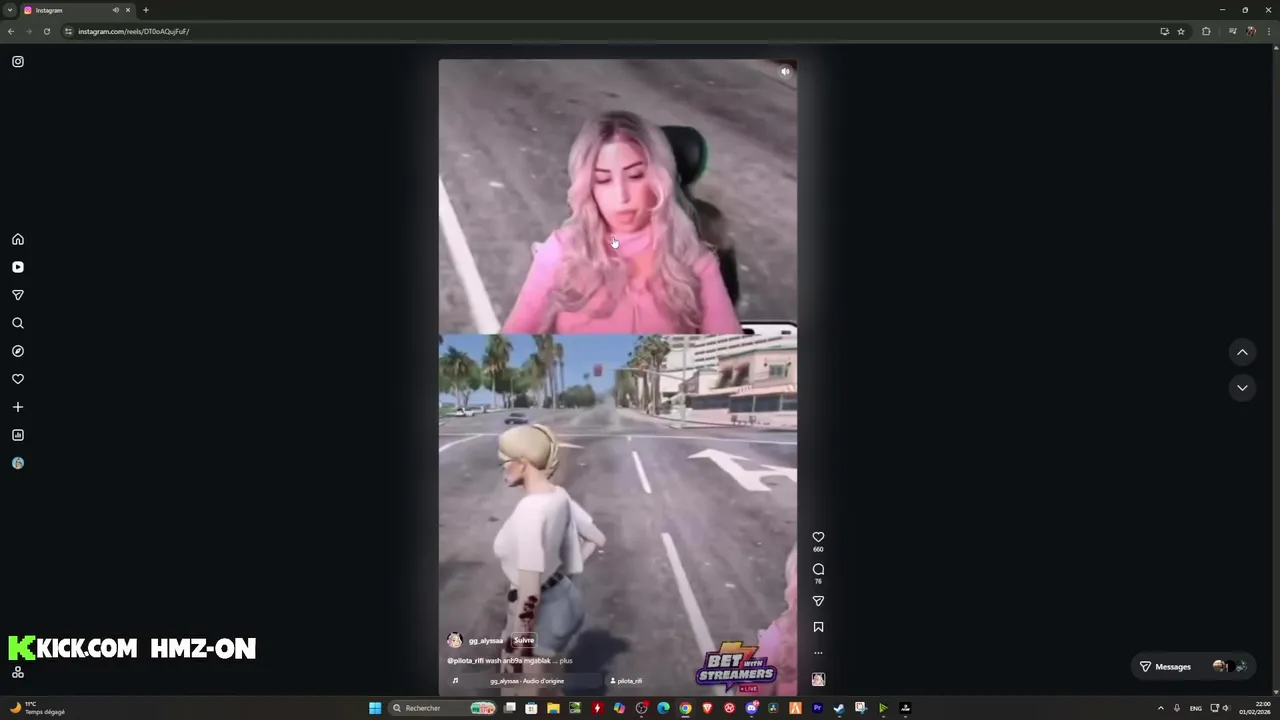Image resolution: width=1280 pixels, height=720 pixels.
Task: Open Microsoft Edge from the taskbar
Action: click(x=663, y=708)
